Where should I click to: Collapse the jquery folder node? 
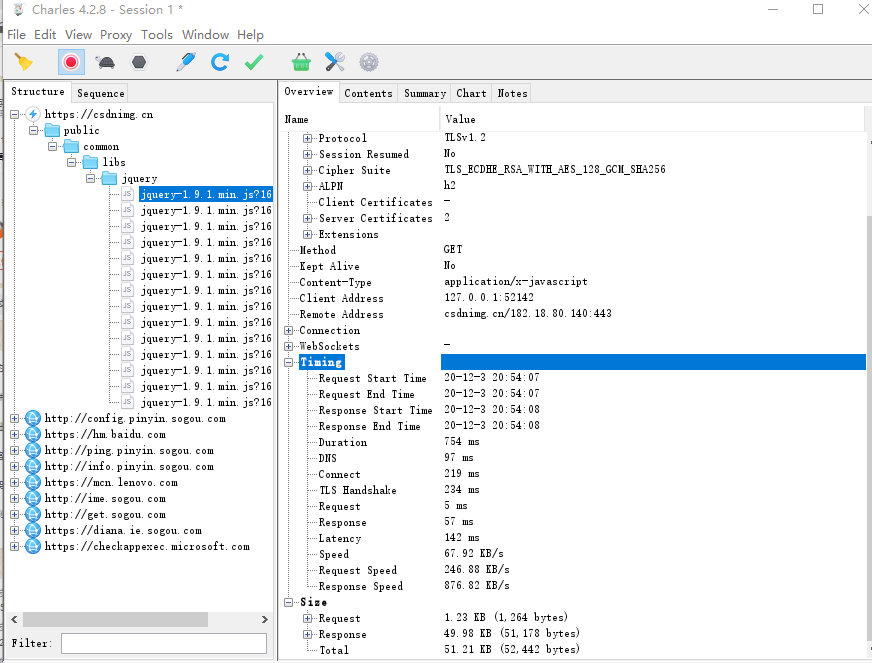click(x=90, y=179)
